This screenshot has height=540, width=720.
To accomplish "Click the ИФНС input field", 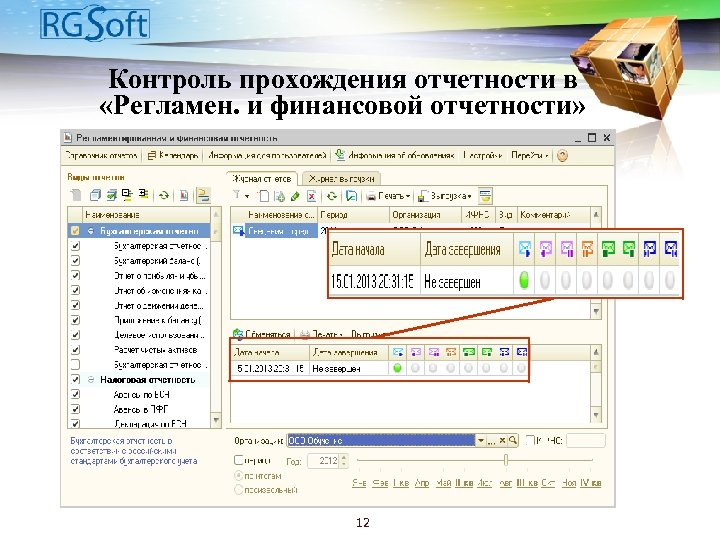I will coord(586,440).
